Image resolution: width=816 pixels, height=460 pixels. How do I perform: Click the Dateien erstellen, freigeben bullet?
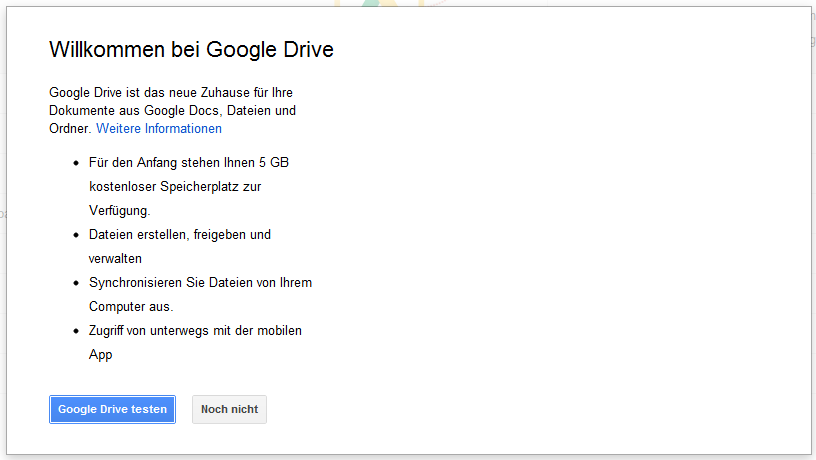point(180,247)
